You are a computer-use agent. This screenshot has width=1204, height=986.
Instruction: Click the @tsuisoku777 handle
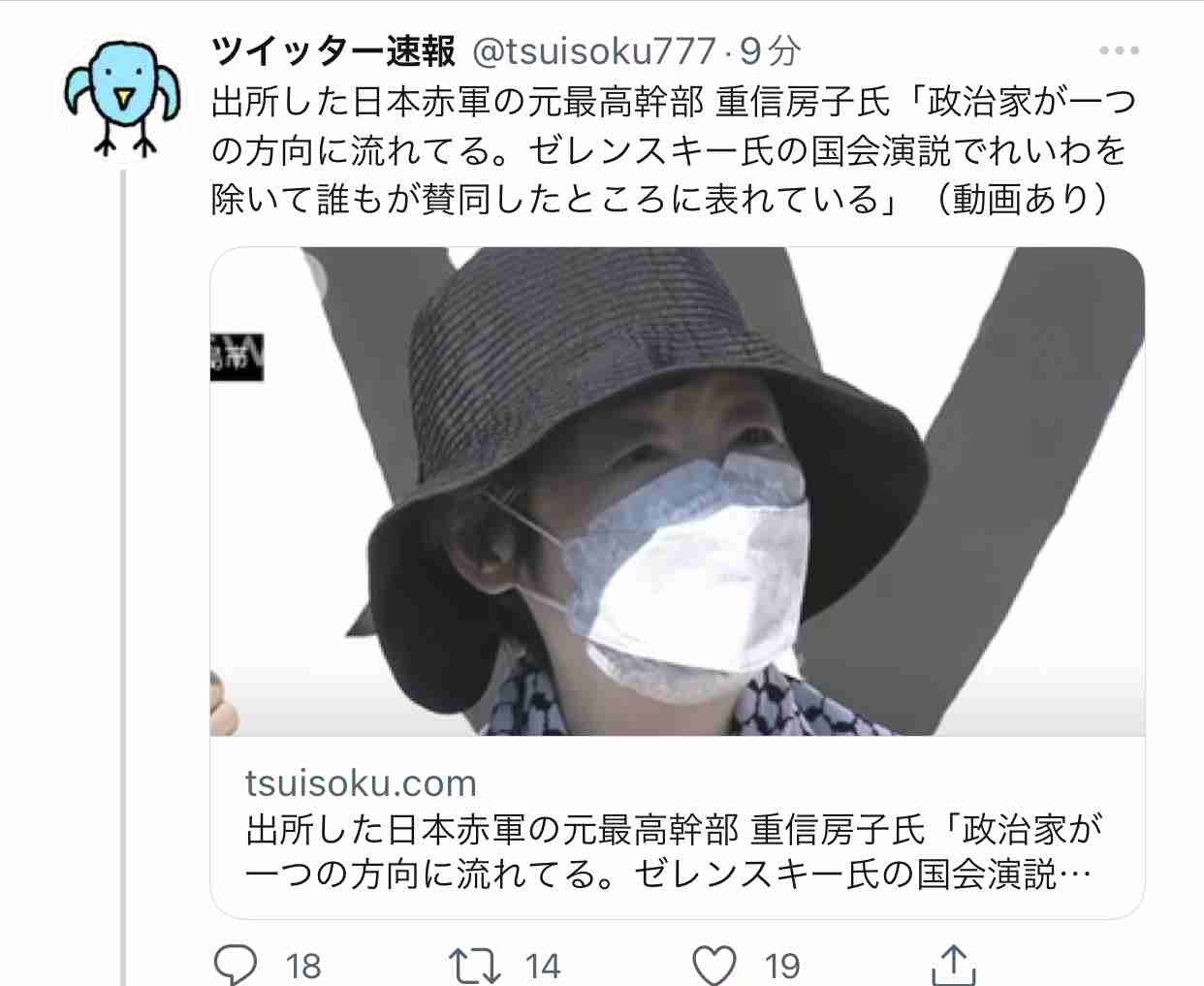(594, 51)
